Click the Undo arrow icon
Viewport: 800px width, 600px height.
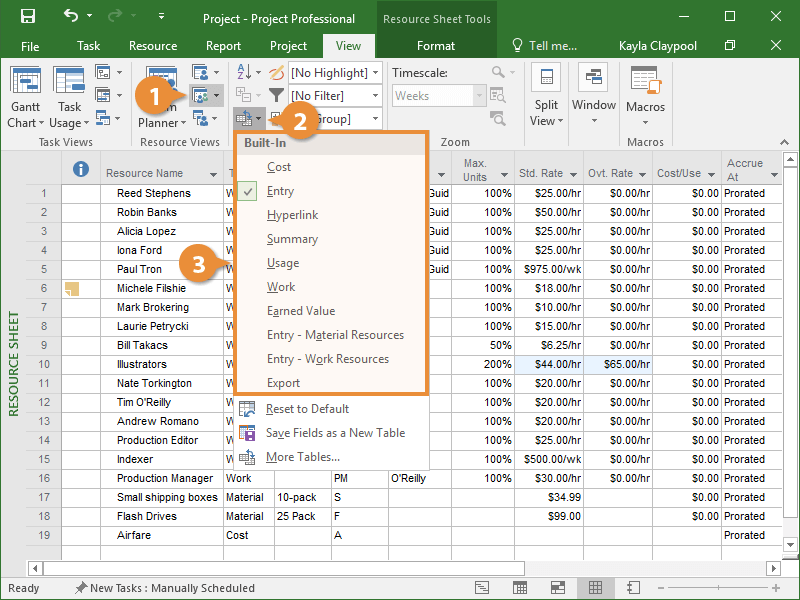click(x=71, y=17)
